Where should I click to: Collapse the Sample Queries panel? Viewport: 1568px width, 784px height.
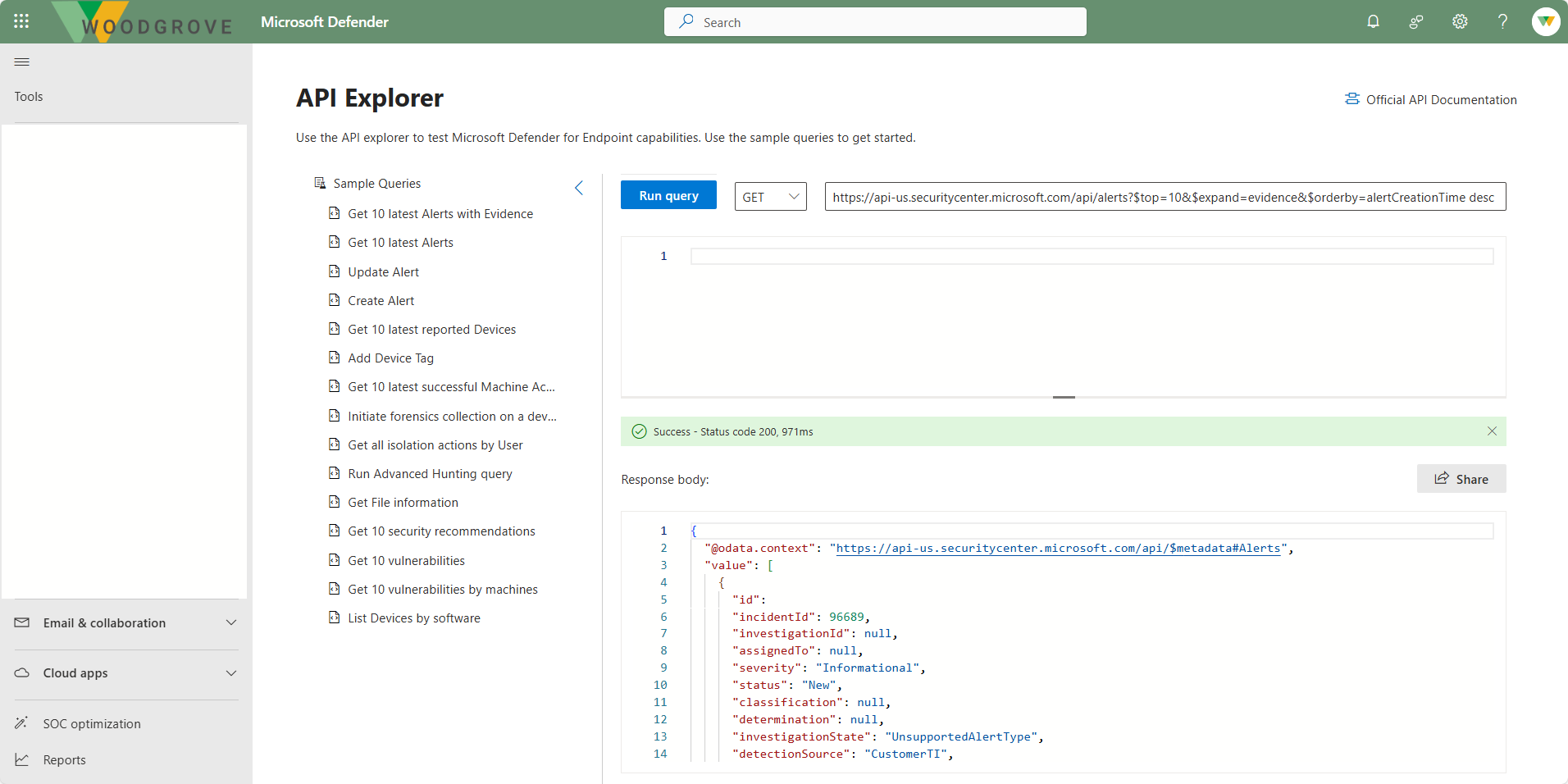point(579,188)
